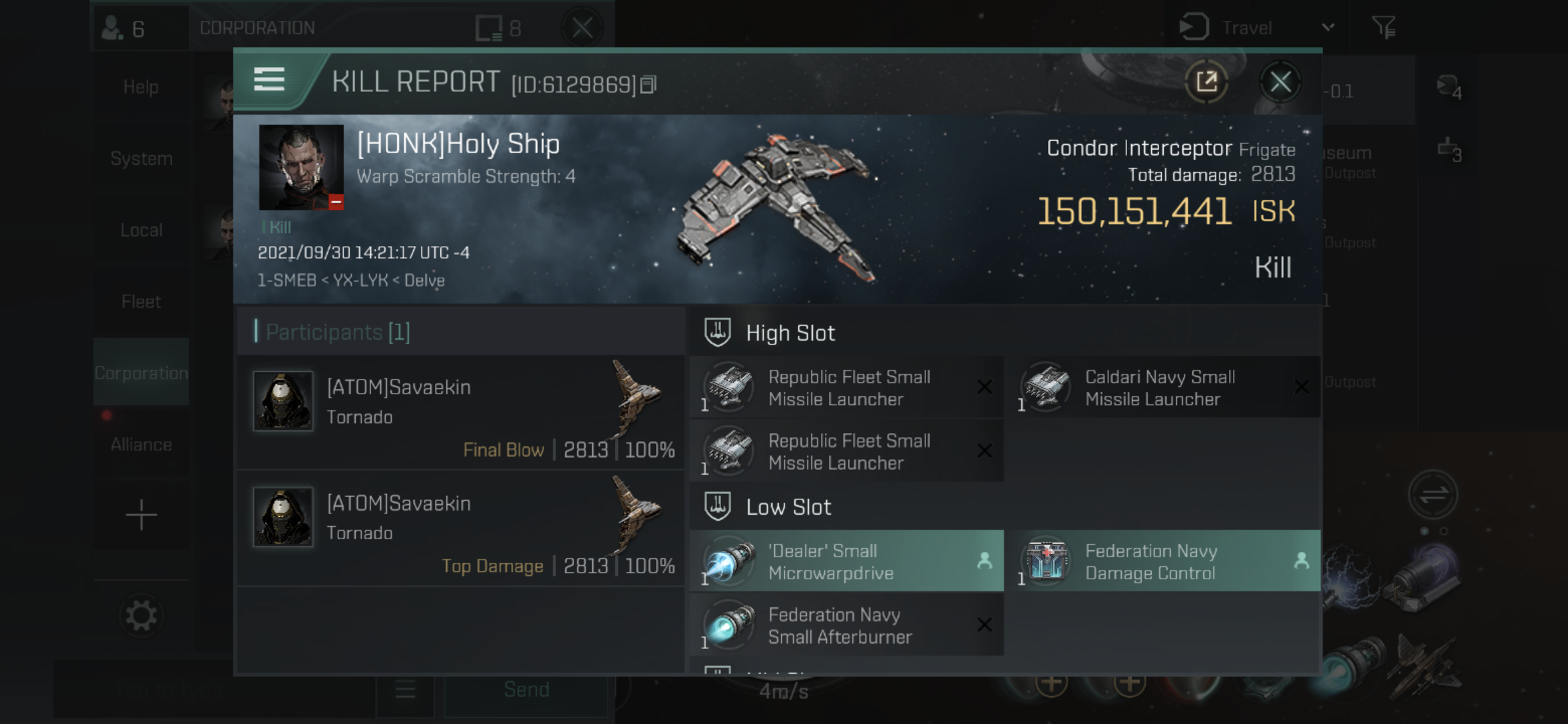Toggle the Corporation channel tab

point(140,373)
